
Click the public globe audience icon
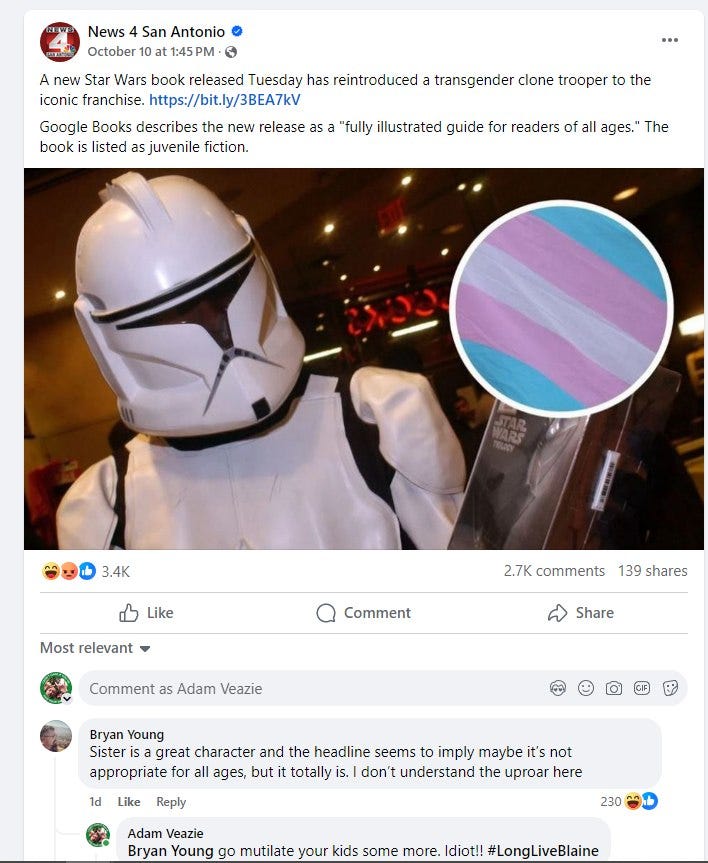[231, 52]
